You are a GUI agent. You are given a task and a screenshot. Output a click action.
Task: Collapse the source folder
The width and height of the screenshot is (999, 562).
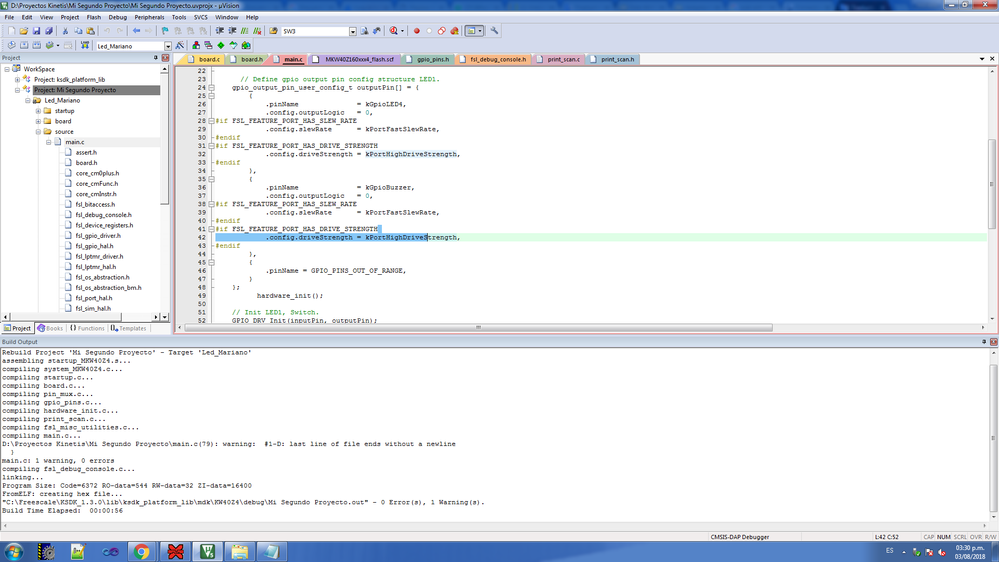point(38,132)
